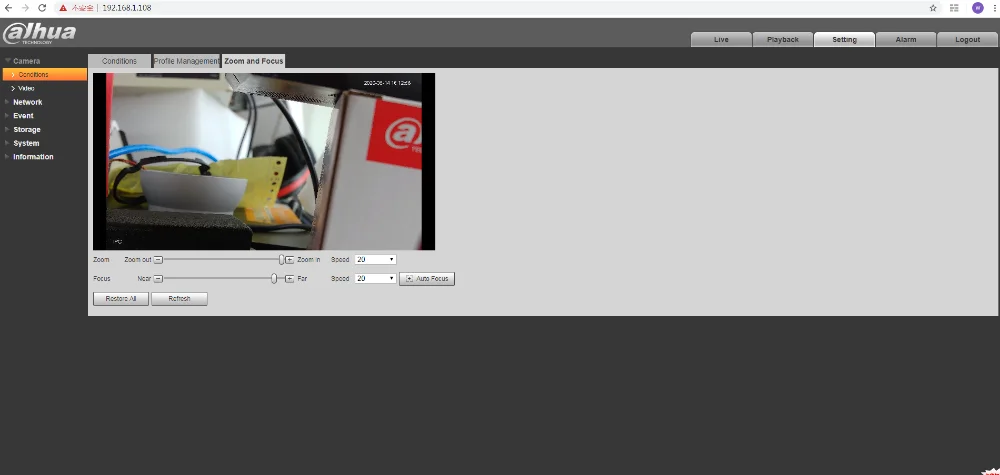Open the browser profile avatar
This screenshot has width=1000, height=475.
coord(978,8)
